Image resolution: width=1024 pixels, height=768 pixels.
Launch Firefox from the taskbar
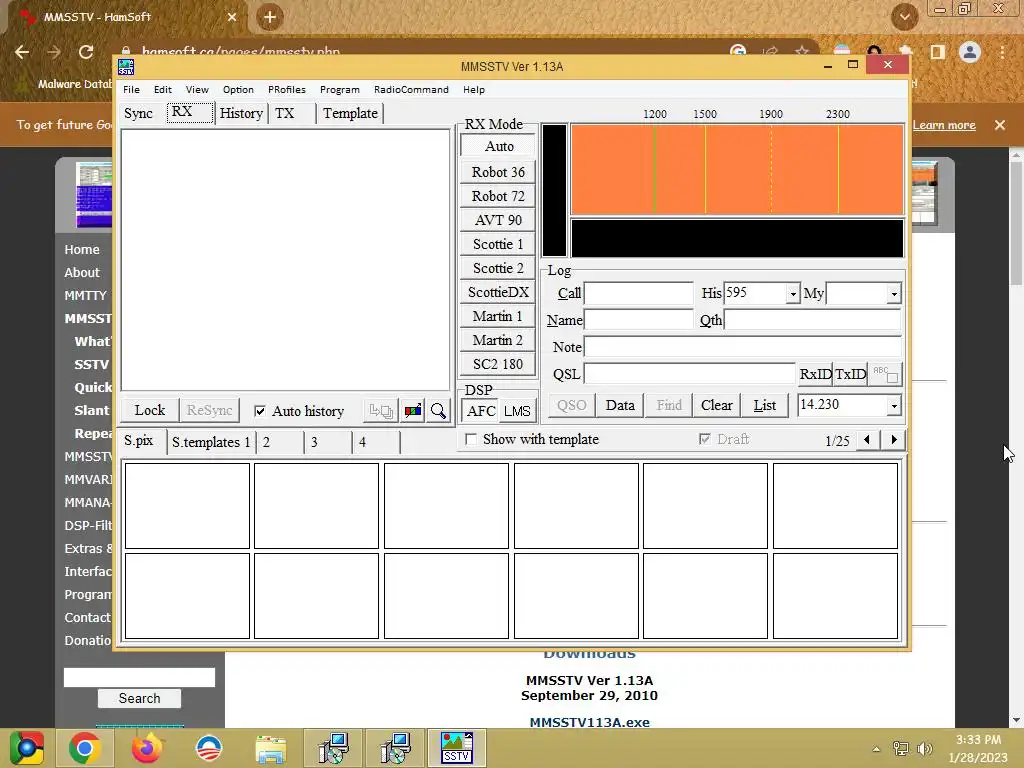click(146, 748)
